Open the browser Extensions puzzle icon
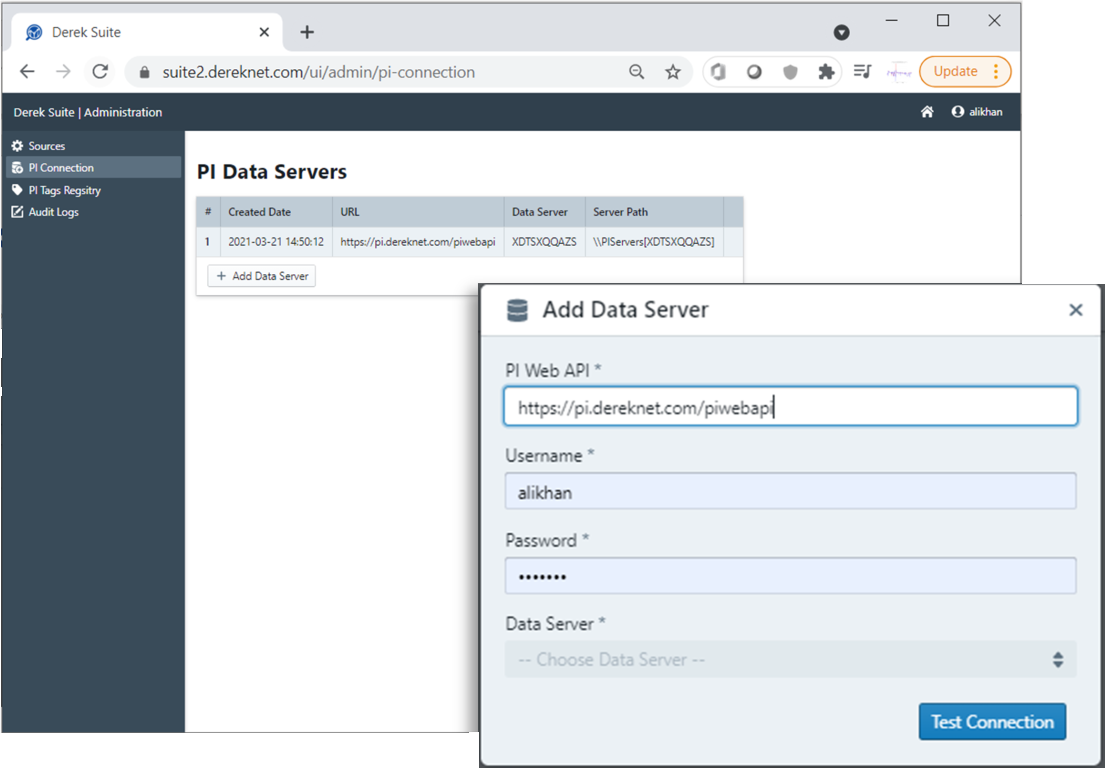Image resolution: width=1106 pixels, height=769 pixels. tap(826, 72)
